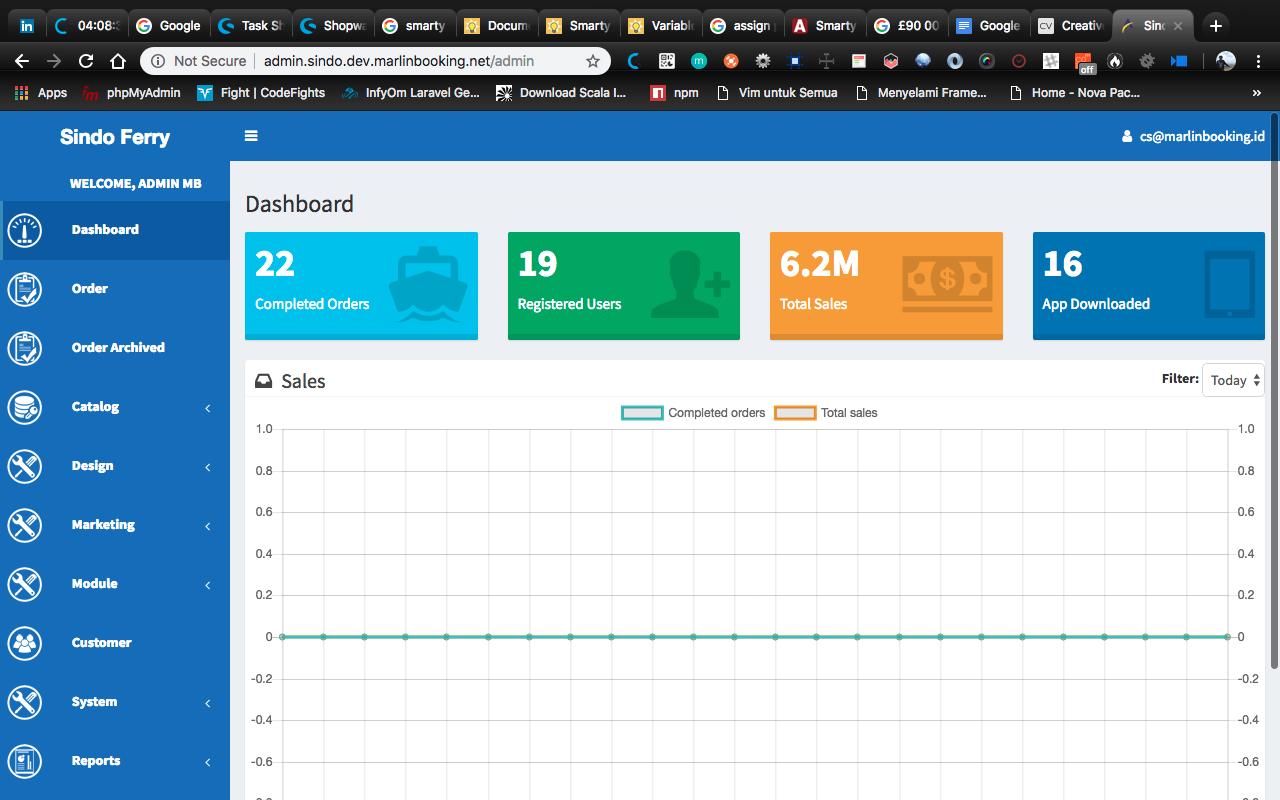Bookmark page with the star icon
The width and height of the screenshot is (1280, 800).
592,61
